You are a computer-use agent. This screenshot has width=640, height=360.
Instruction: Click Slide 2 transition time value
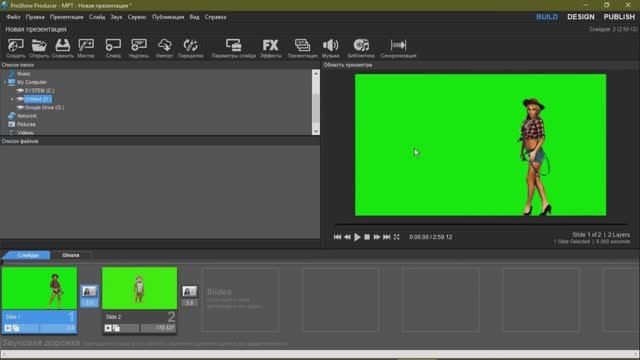click(189, 302)
